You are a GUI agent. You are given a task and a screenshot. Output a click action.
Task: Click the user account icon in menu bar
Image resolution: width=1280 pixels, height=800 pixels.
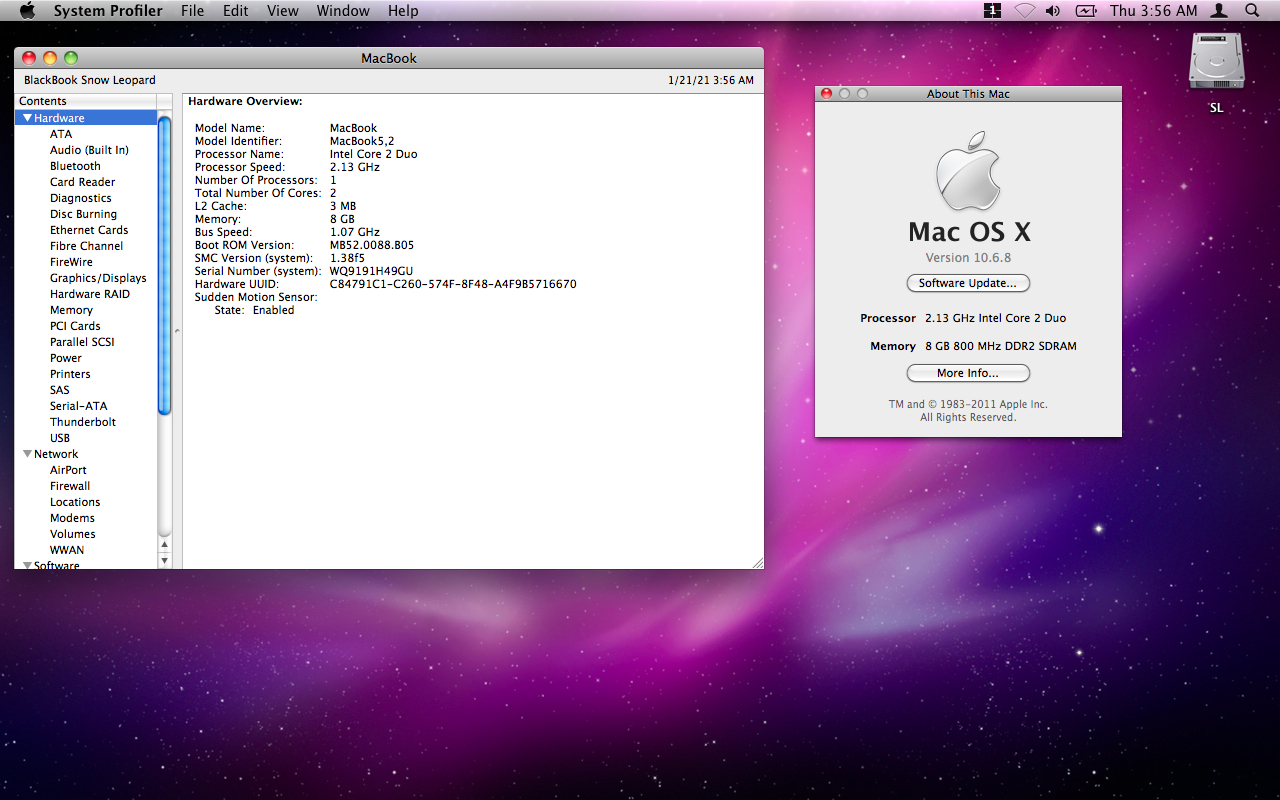point(1219,10)
